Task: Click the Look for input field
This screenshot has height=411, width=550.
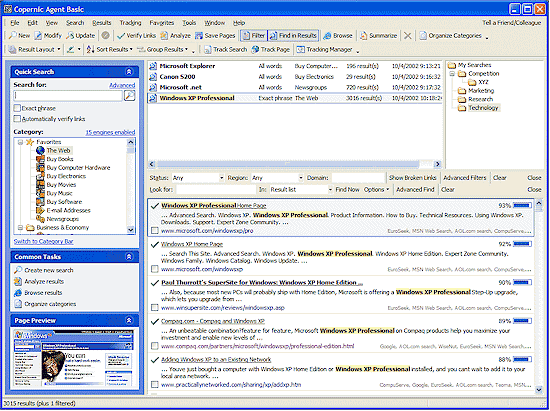Action: coord(216,189)
